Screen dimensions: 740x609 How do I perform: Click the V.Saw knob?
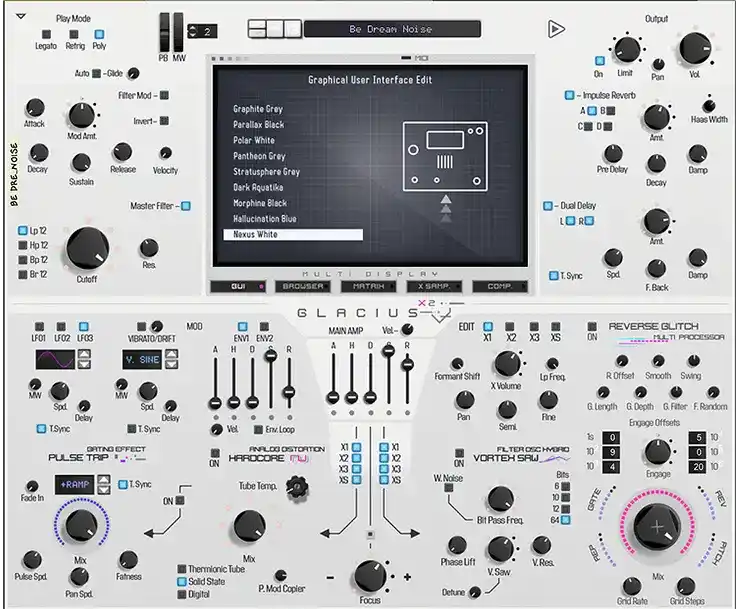click(500, 549)
